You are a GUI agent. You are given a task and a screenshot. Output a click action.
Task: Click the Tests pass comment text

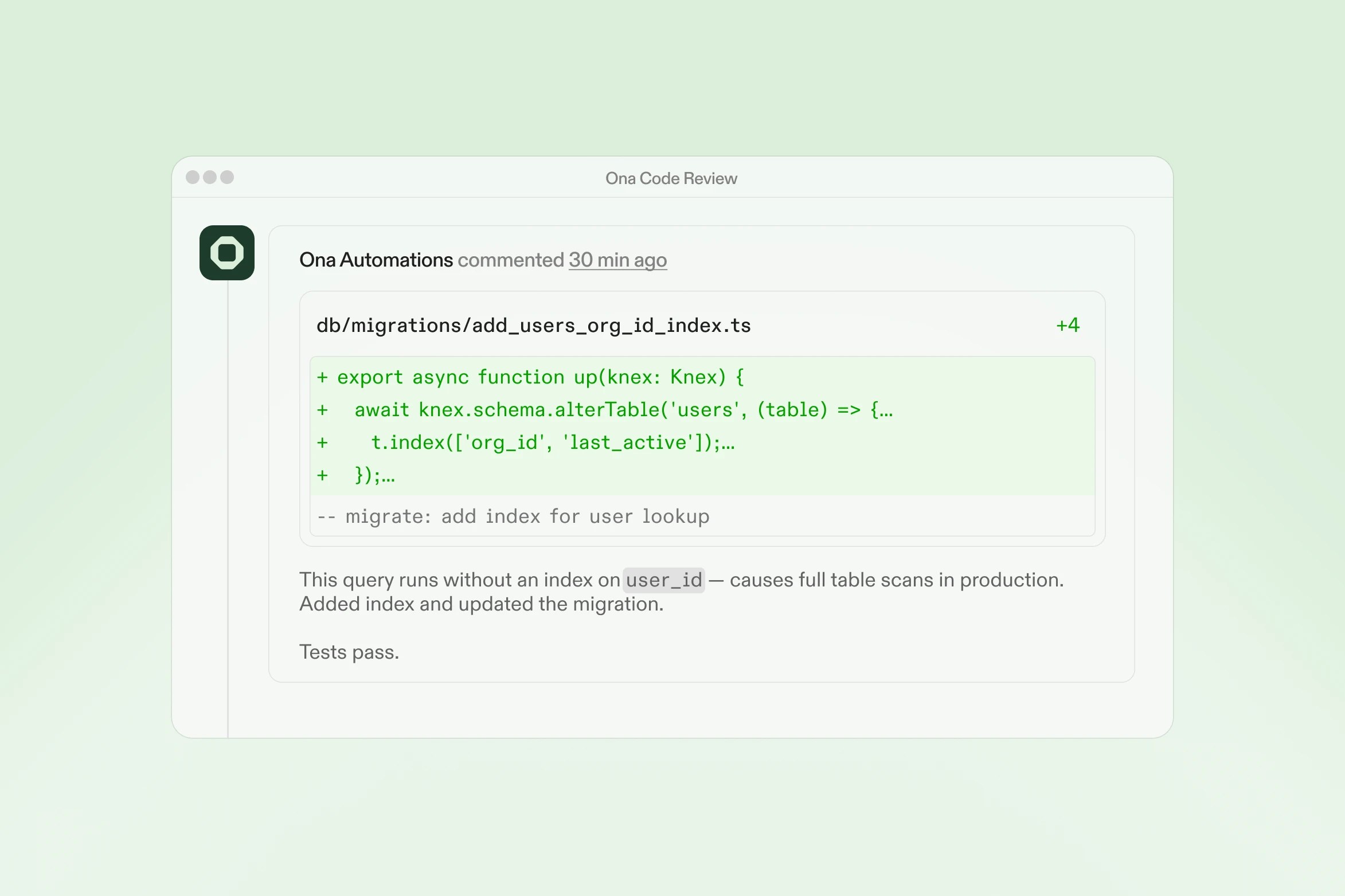pyautogui.click(x=349, y=652)
